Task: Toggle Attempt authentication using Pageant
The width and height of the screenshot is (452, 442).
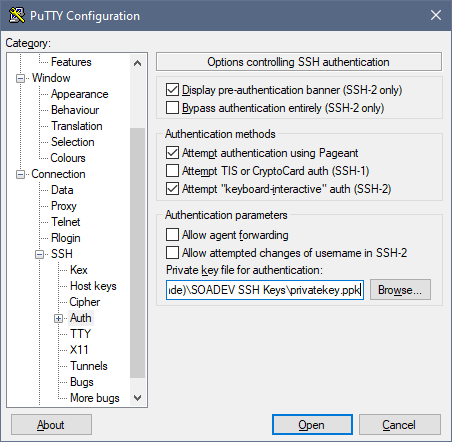Action: point(172,153)
